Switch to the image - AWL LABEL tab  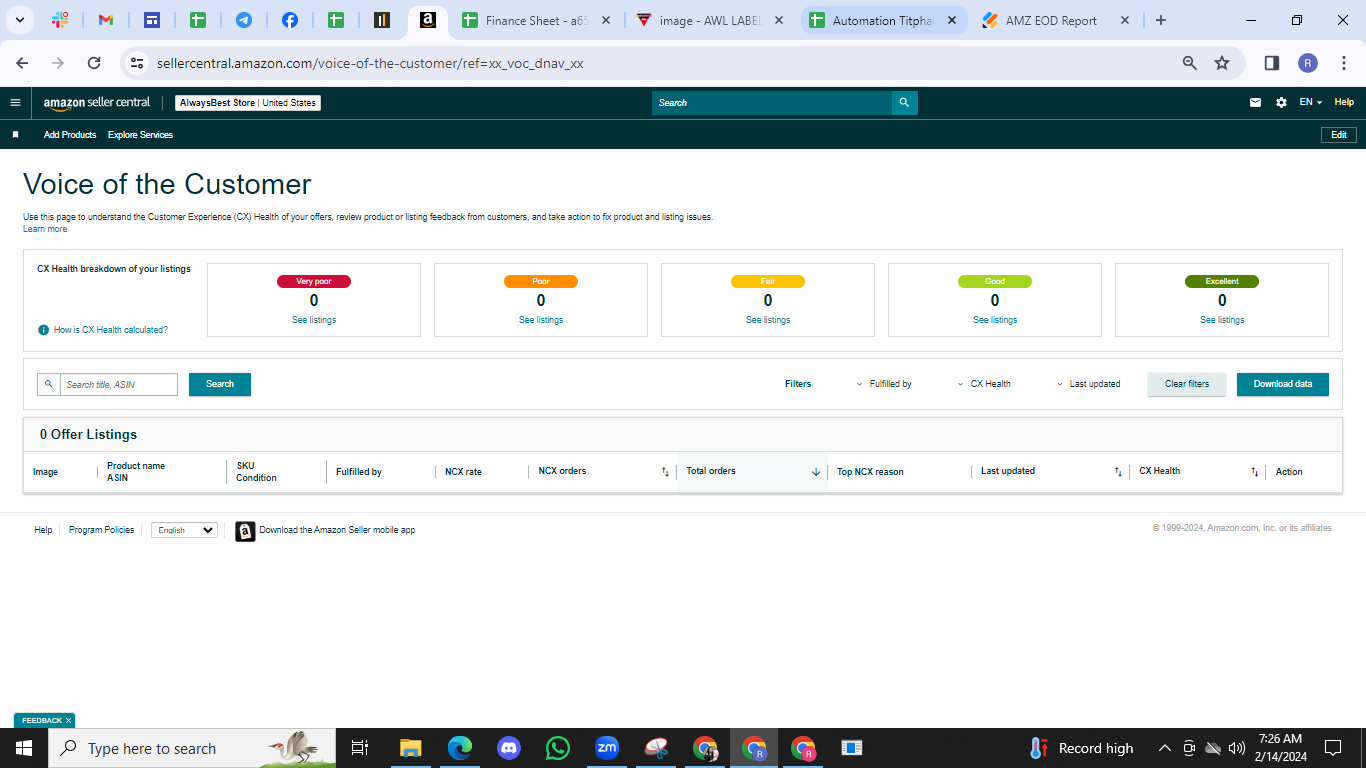712,20
